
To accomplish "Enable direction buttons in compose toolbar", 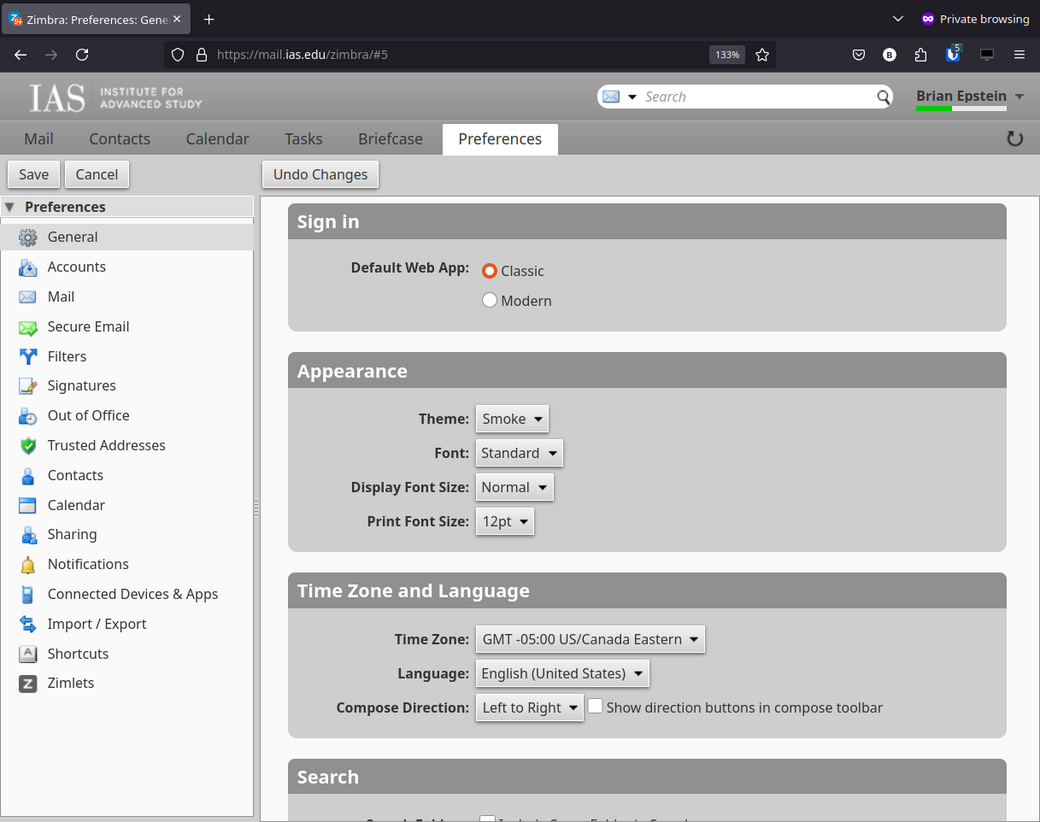I will click(x=596, y=706).
